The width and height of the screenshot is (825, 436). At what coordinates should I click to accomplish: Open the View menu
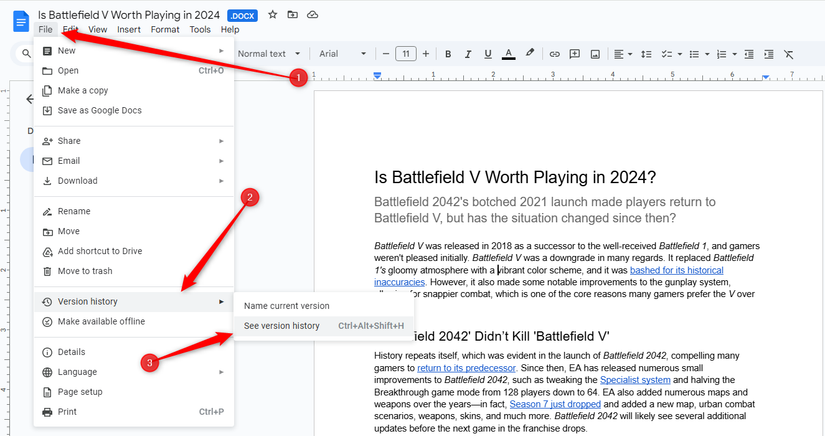click(97, 29)
